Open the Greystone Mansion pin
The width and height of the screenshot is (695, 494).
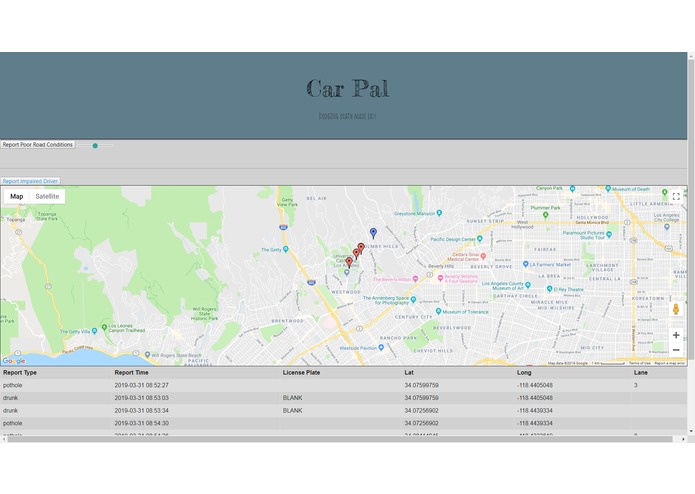[439, 213]
